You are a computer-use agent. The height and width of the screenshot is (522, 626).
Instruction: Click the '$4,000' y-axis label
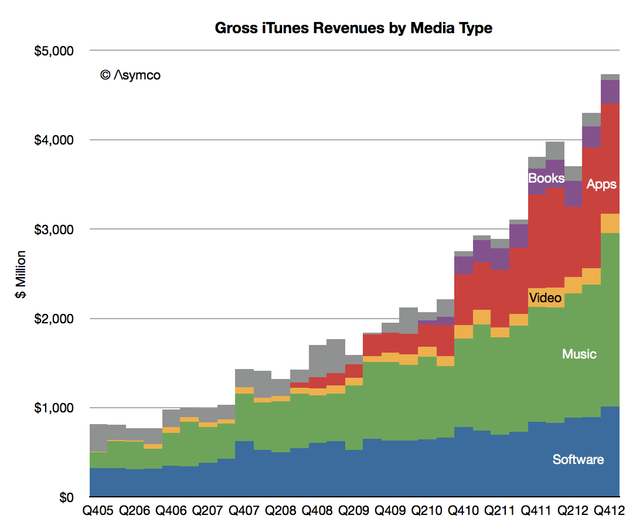[x=54, y=140]
